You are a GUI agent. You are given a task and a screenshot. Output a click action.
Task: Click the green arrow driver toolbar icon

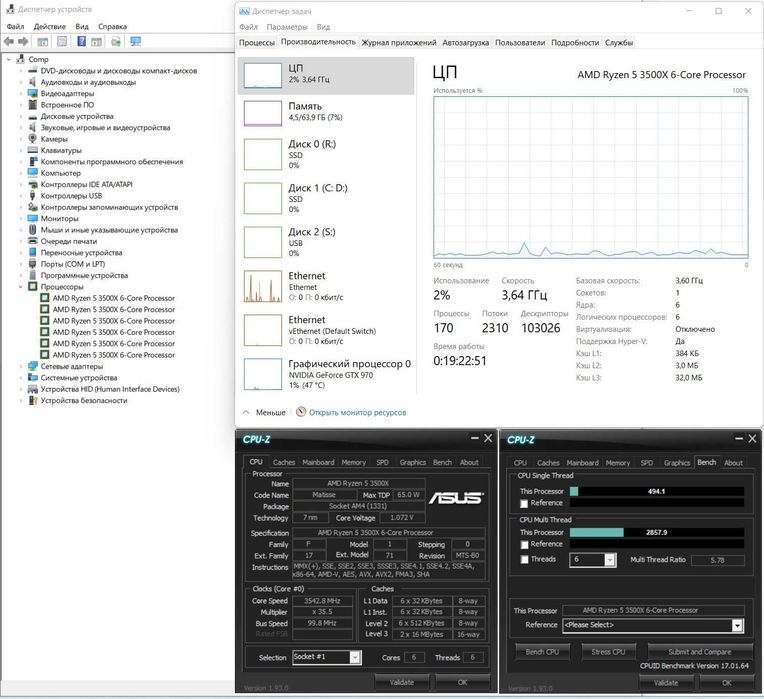coord(115,42)
